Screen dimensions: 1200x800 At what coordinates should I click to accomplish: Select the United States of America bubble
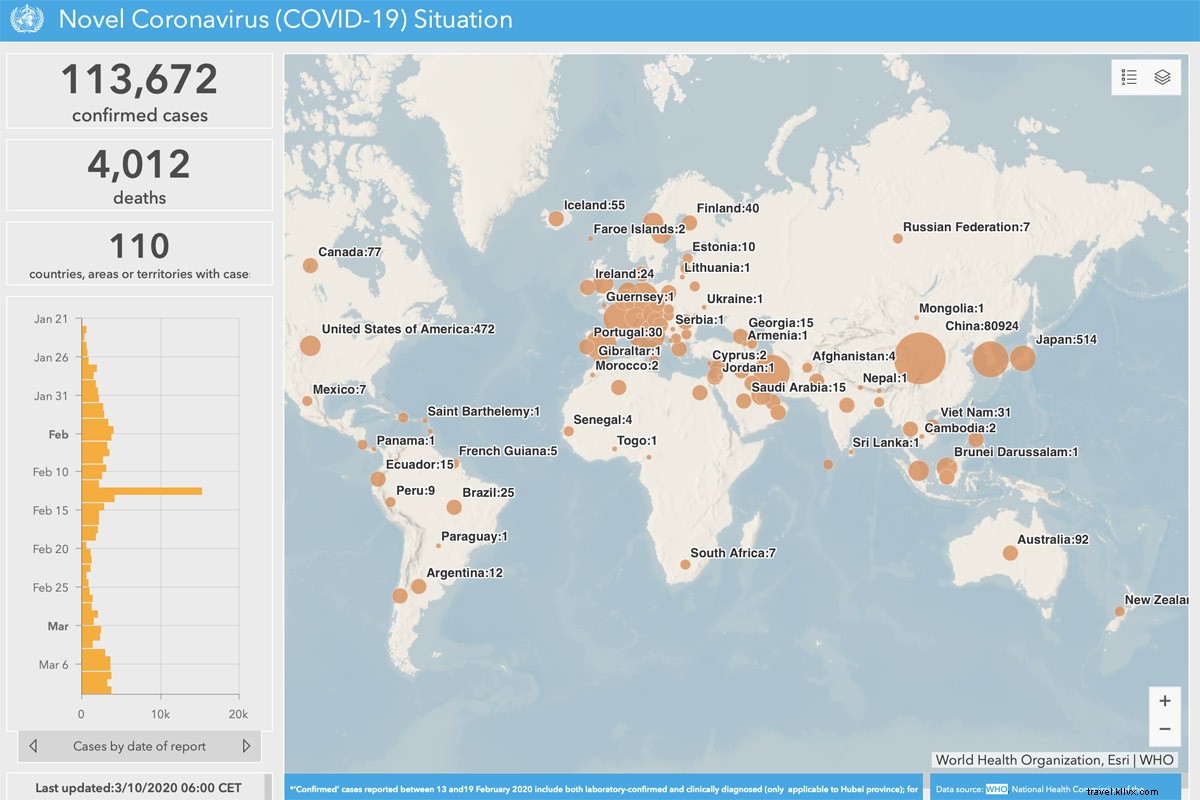(x=309, y=346)
